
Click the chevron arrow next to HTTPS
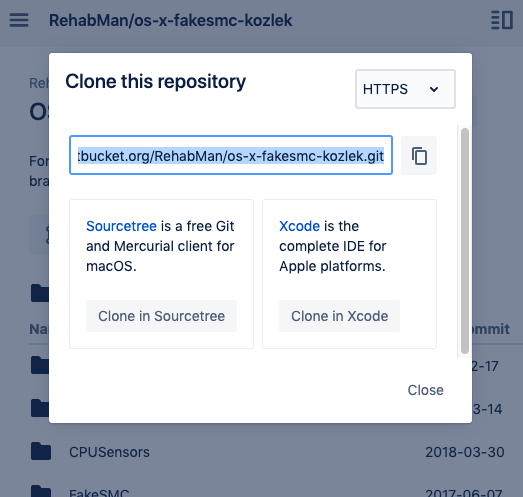[x=434, y=89]
